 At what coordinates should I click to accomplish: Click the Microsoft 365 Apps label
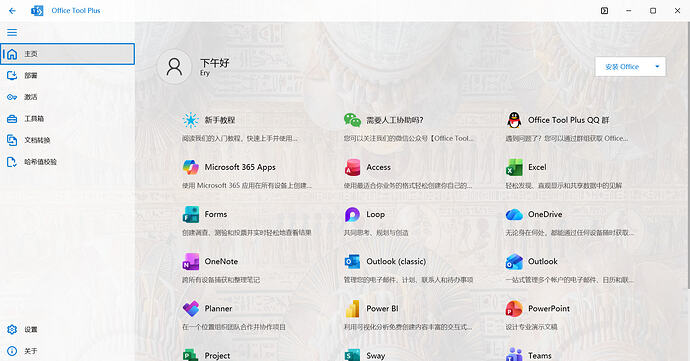coord(240,167)
